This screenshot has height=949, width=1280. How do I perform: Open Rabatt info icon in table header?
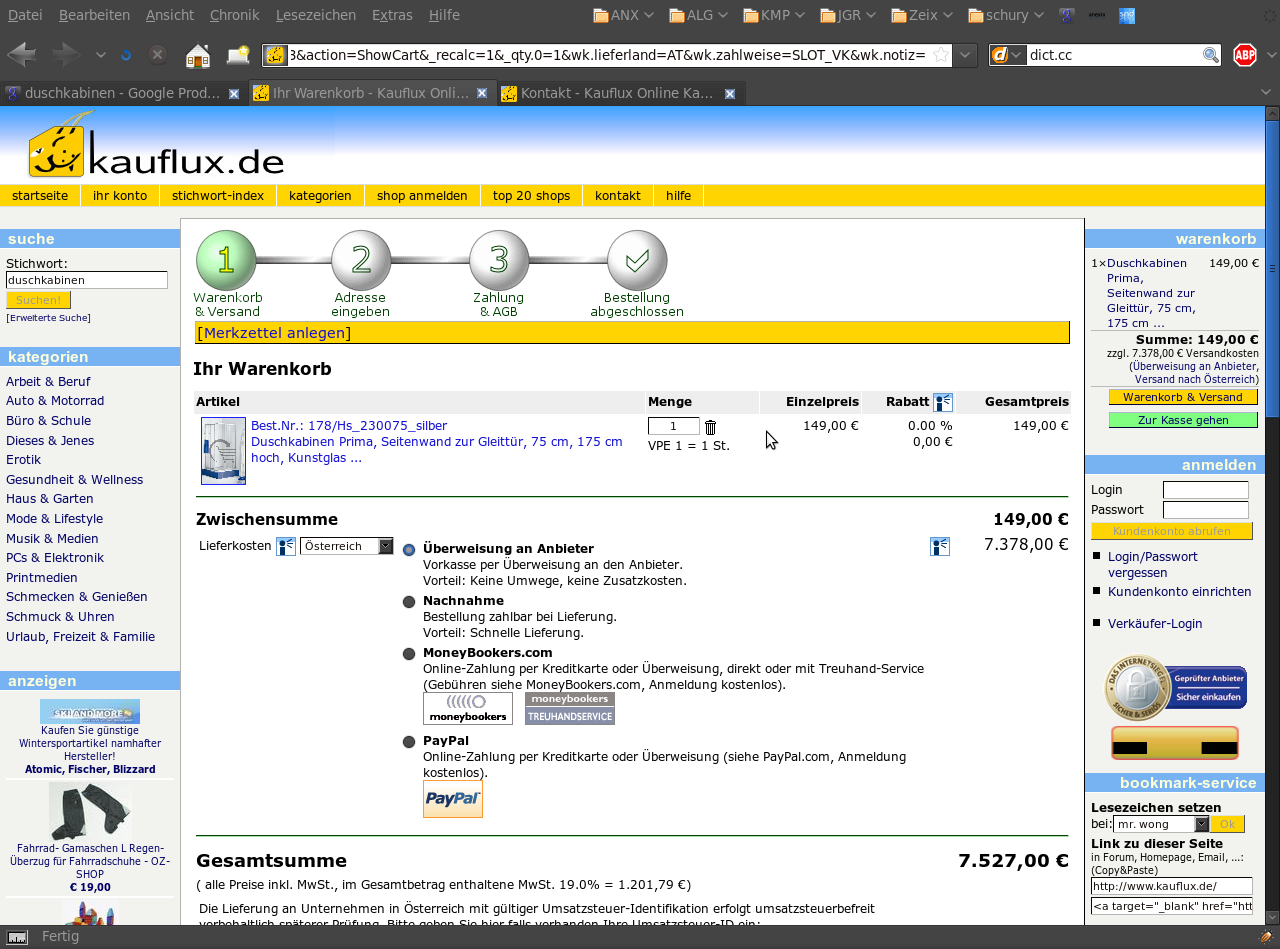coord(943,402)
